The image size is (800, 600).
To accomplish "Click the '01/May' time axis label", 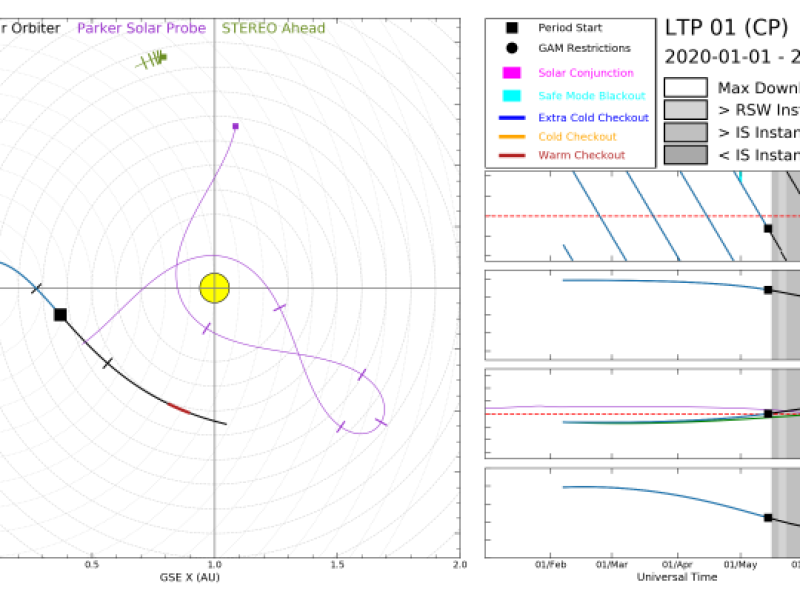I will pyautogui.click(x=740, y=564).
